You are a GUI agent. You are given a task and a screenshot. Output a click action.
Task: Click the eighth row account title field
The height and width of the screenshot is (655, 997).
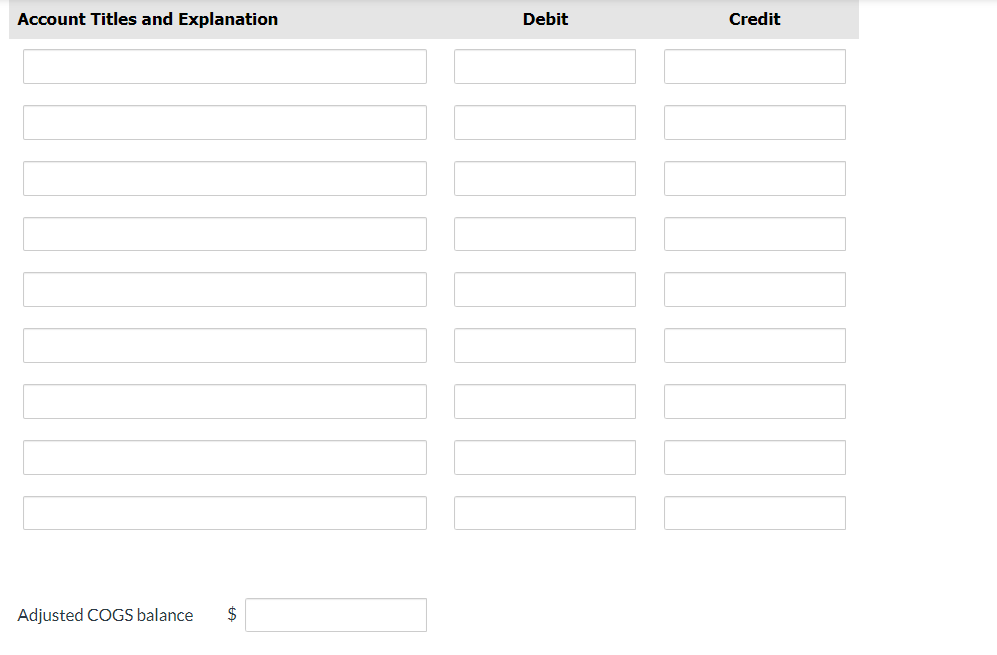[x=224, y=457]
